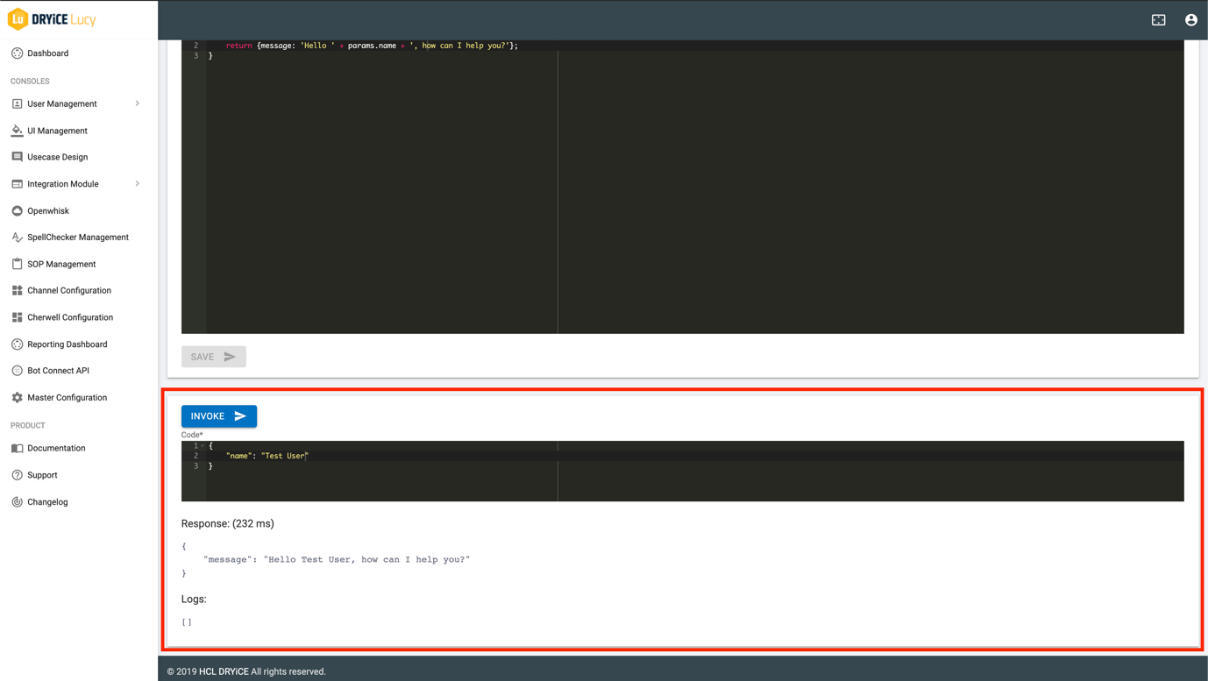Click the Changelog icon

[x=17, y=502]
